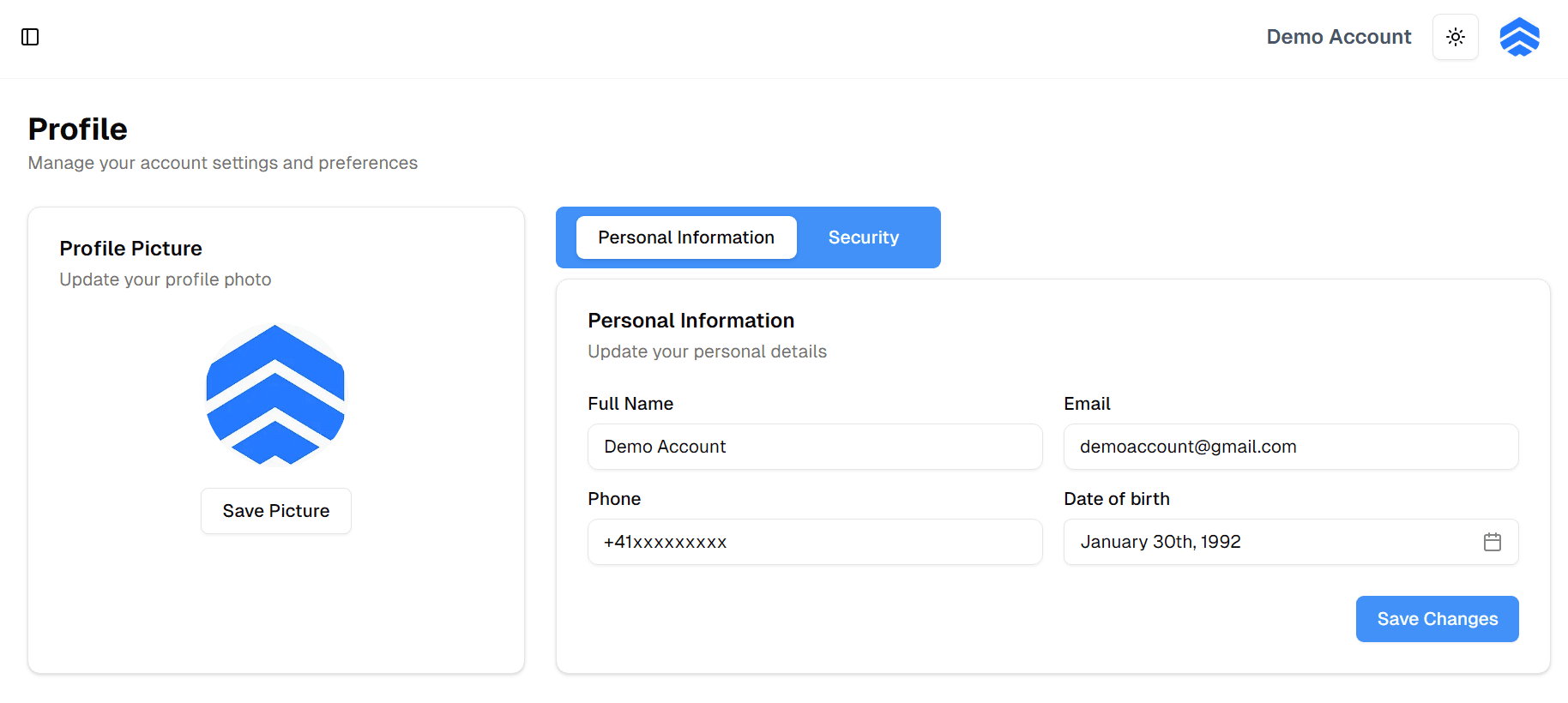Open the date of birth calendar icon

pyautogui.click(x=1493, y=542)
